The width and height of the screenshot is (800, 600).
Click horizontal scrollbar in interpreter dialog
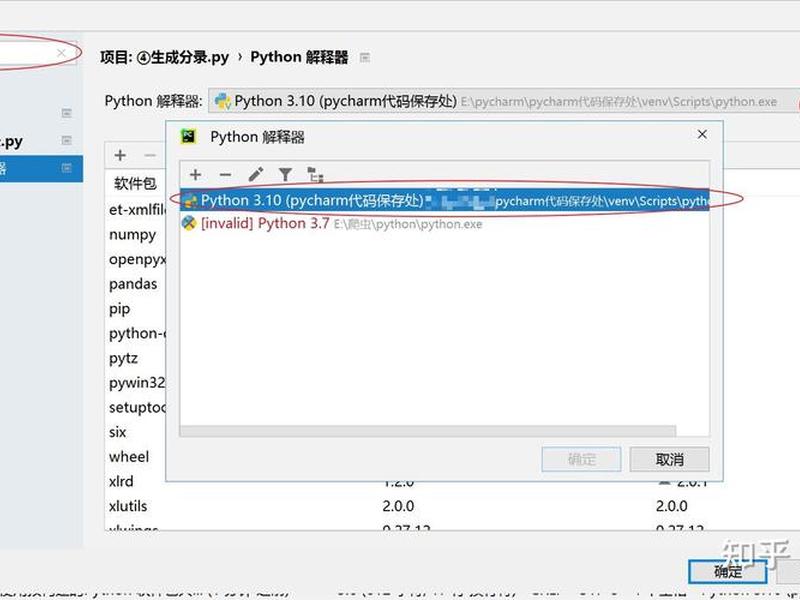coord(428,432)
